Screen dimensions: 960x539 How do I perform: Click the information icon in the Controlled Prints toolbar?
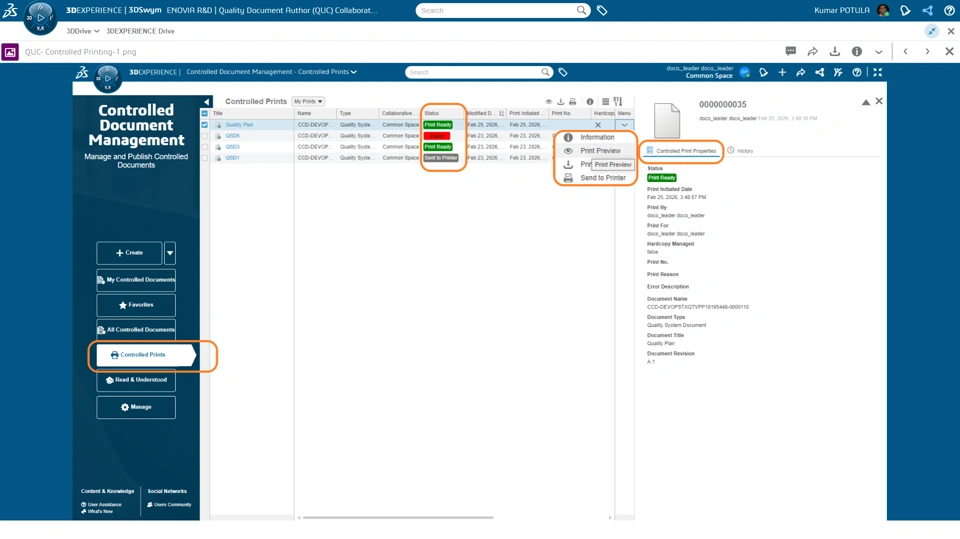(590, 102)
